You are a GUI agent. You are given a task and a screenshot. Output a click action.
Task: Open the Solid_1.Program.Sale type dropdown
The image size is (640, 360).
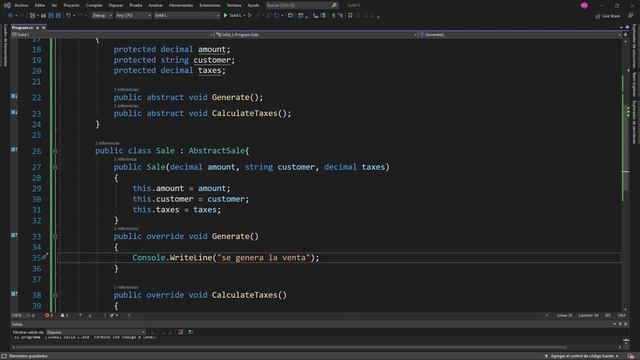316,35
